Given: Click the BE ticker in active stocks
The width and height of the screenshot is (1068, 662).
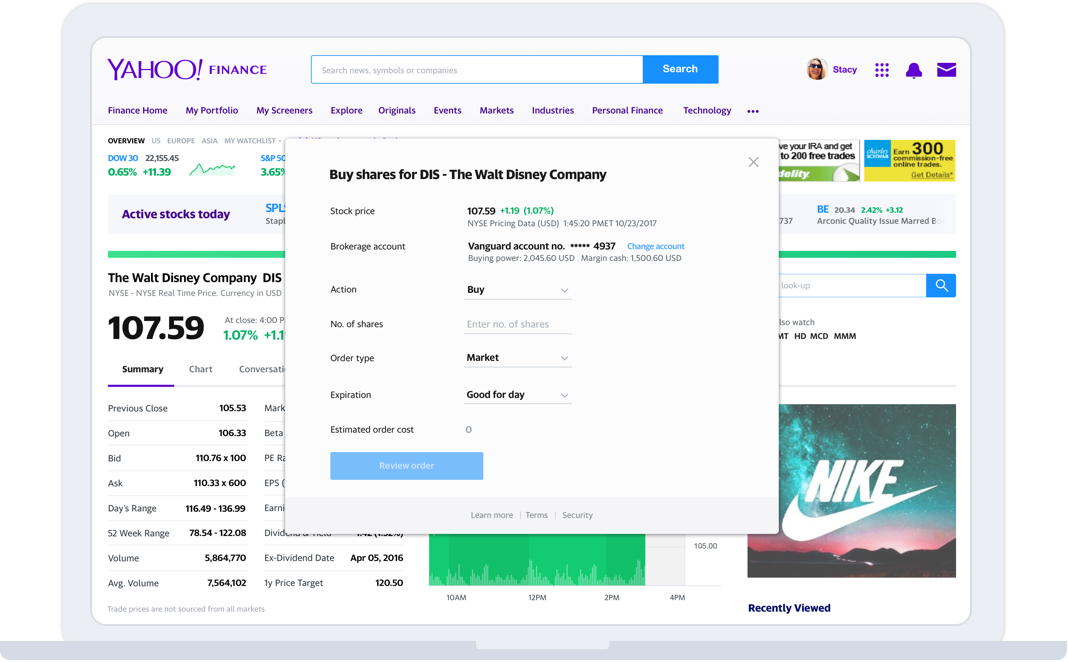Looking at the screenshot, I should (823, 210).
